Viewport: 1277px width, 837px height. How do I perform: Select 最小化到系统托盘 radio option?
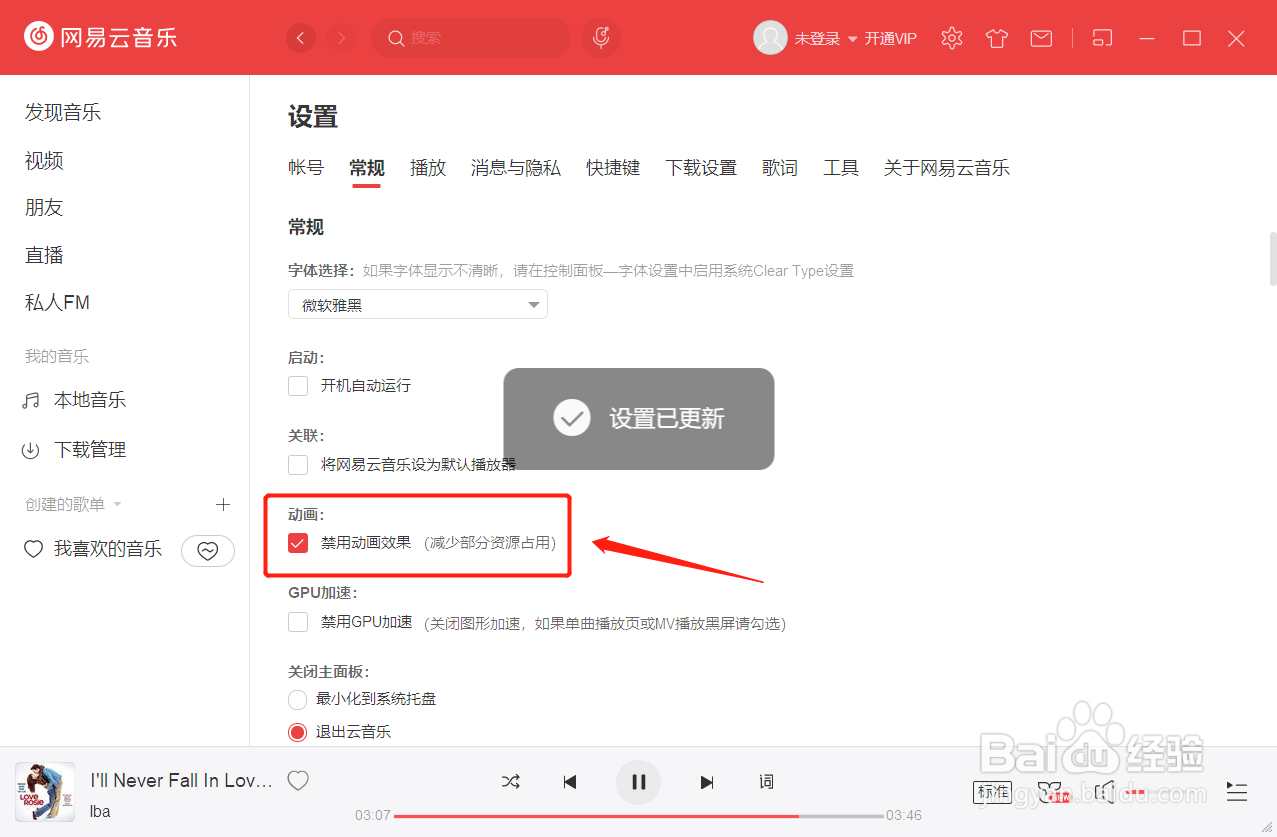(297, 698)
